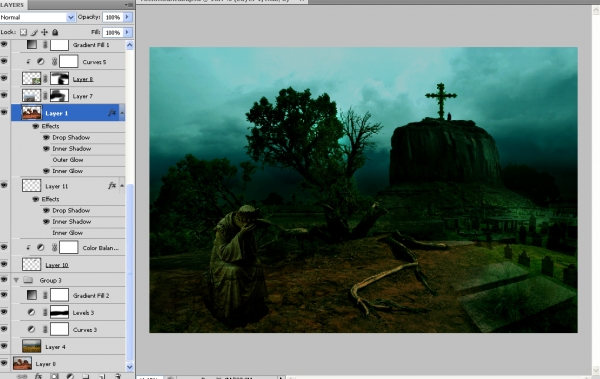
Task: Click the mask link icon on Levels 3
Action: click(x=45, y=312)
